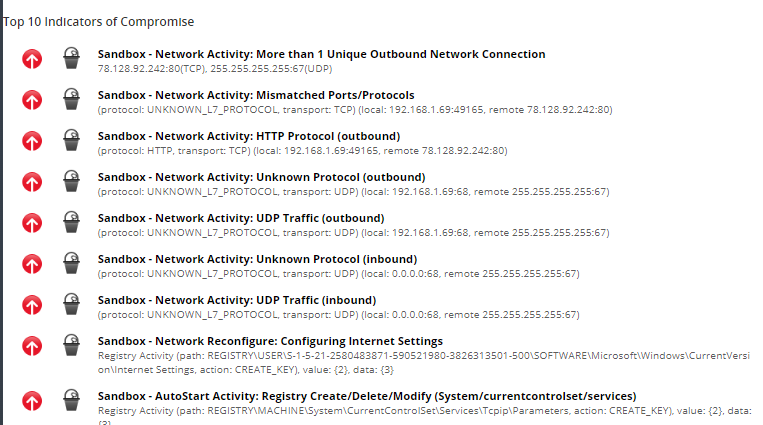Screen dimensions: 763x425
Task: Click sandbox bucket icon for AutoStart Activity row
Action: pyautogui.click(x=71, y=400)
